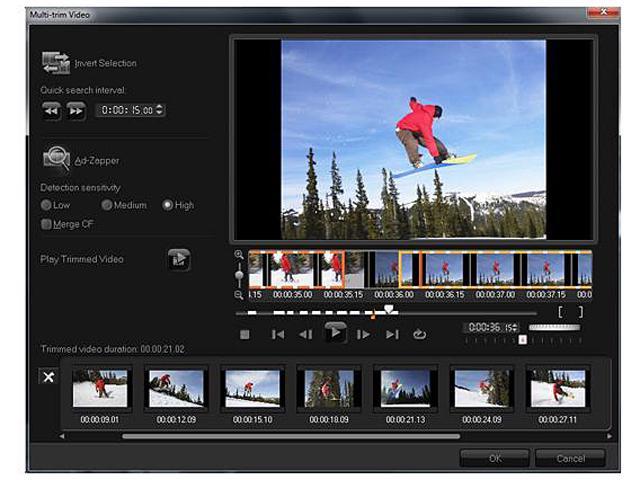640x480 pixels.
Task: Select Low detection sensitivity
Action: (46, 205)
